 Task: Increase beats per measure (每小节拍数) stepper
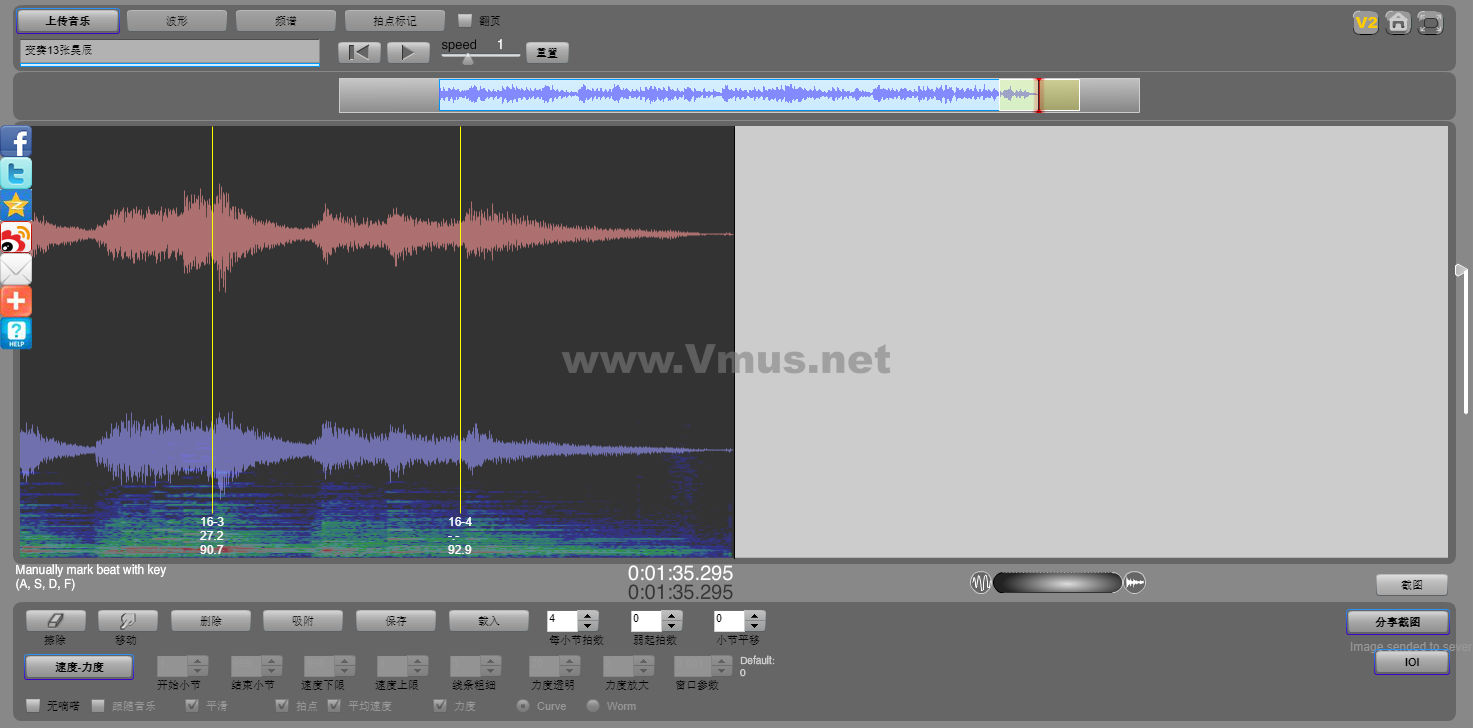(x=588, y=616)
